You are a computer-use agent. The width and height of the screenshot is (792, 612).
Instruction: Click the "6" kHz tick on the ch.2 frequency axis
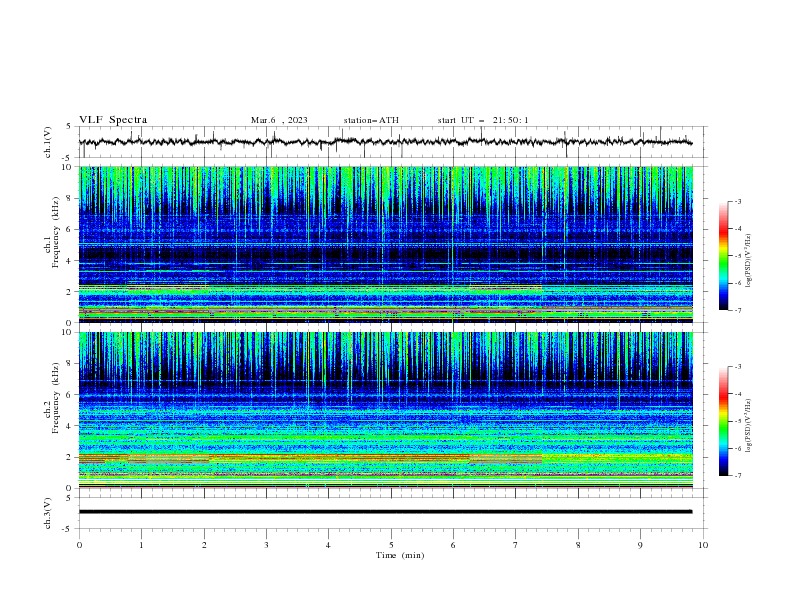[69, 395]
